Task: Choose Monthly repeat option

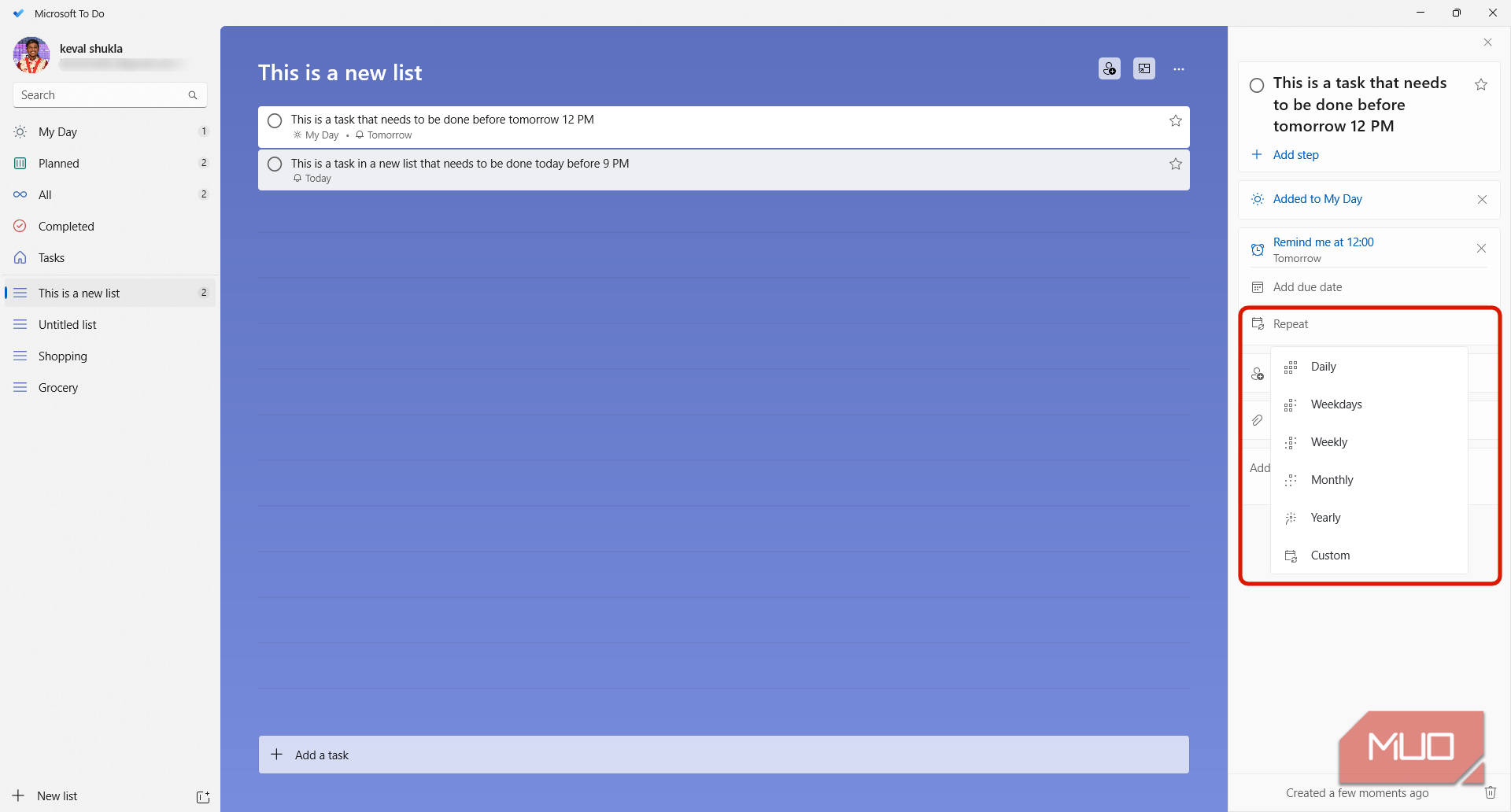Action: coord(1369,480)
